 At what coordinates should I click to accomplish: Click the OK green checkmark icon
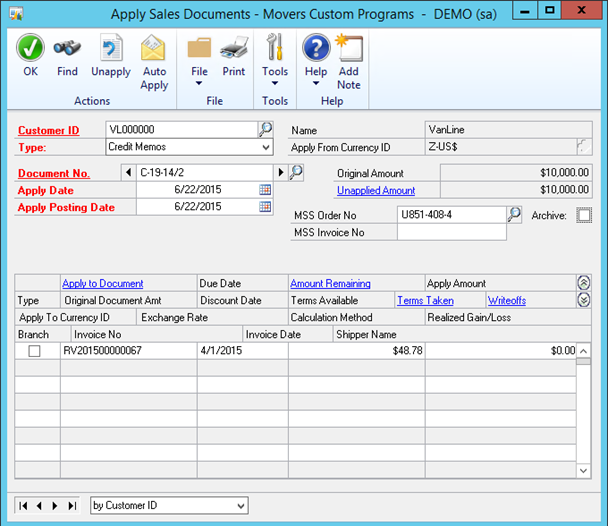click(30, 48)
